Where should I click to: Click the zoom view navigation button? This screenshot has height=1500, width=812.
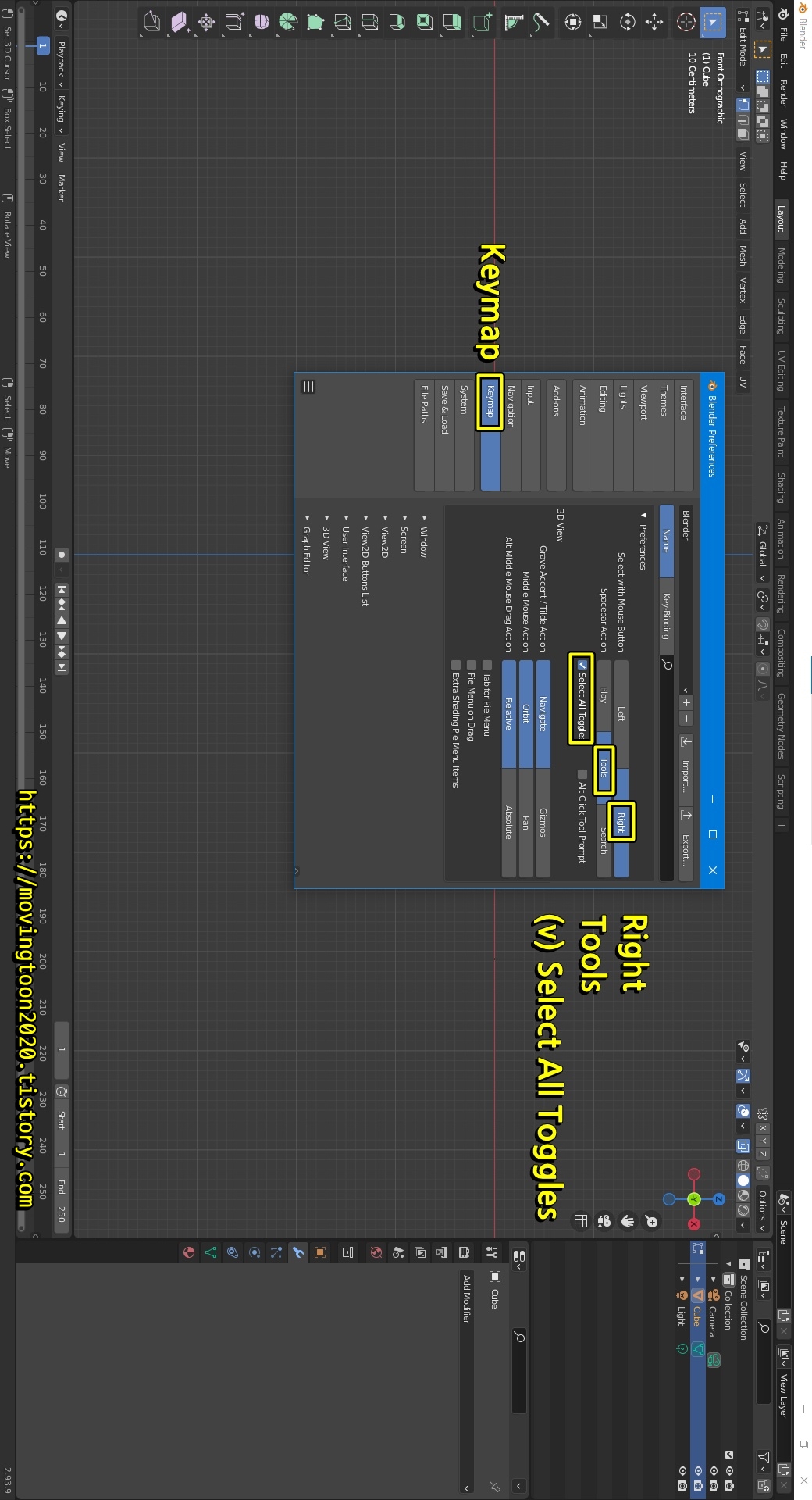pyautogui.click(x=652, y=1221)
